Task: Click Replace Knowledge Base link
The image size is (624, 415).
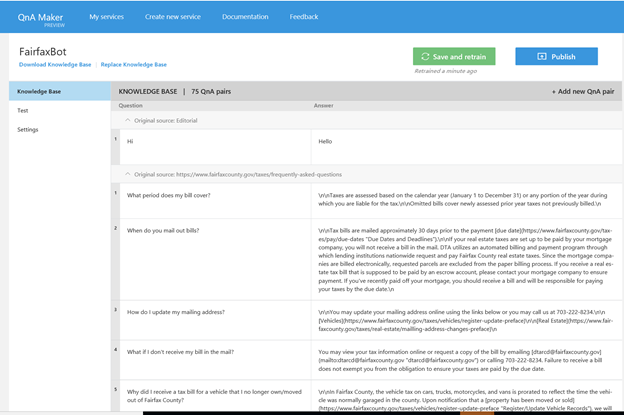Action: 134,64
